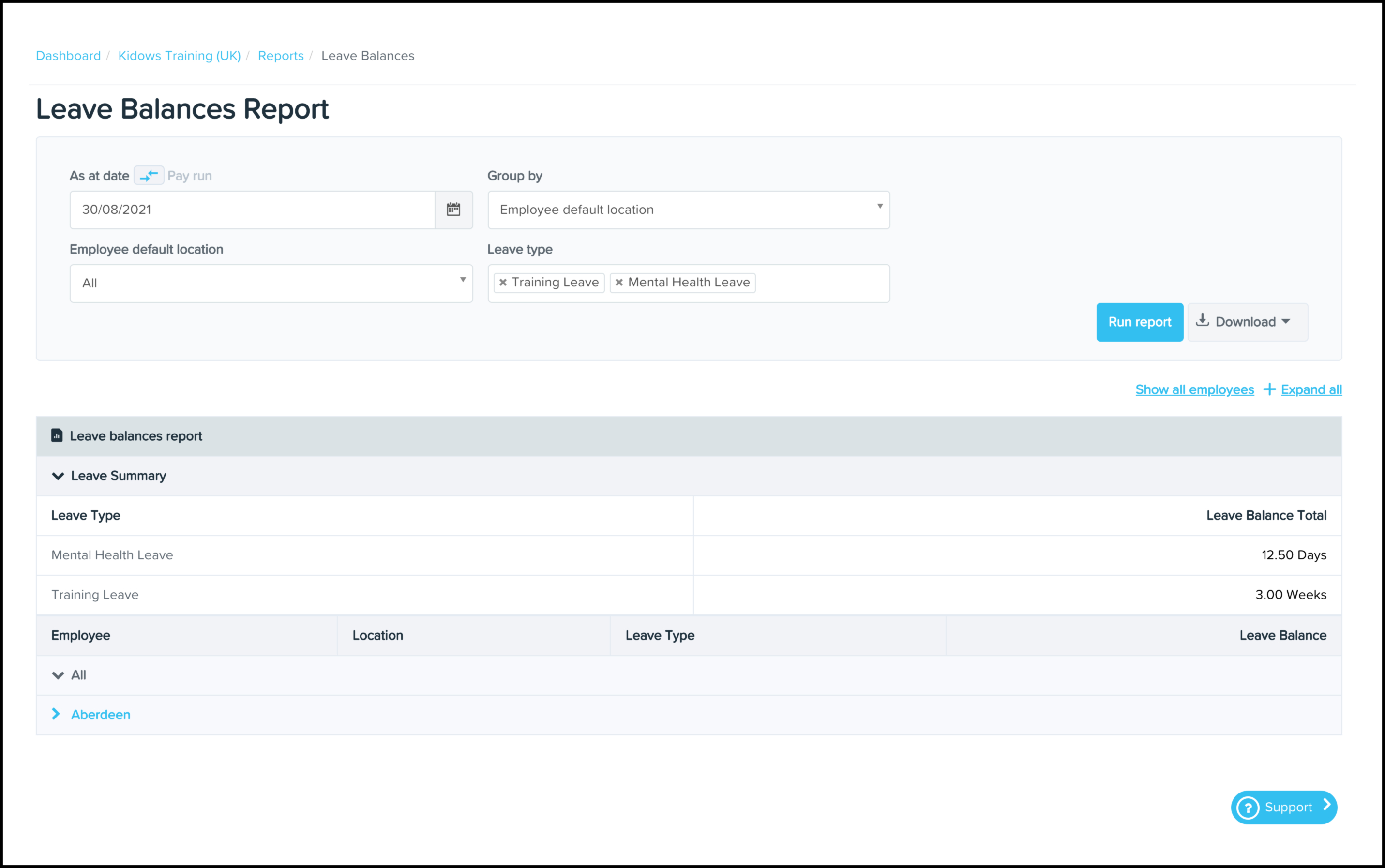The width and height of the screenshot is (1385, 868).
Task: Click the Run report button
Action: [1139, 322]
